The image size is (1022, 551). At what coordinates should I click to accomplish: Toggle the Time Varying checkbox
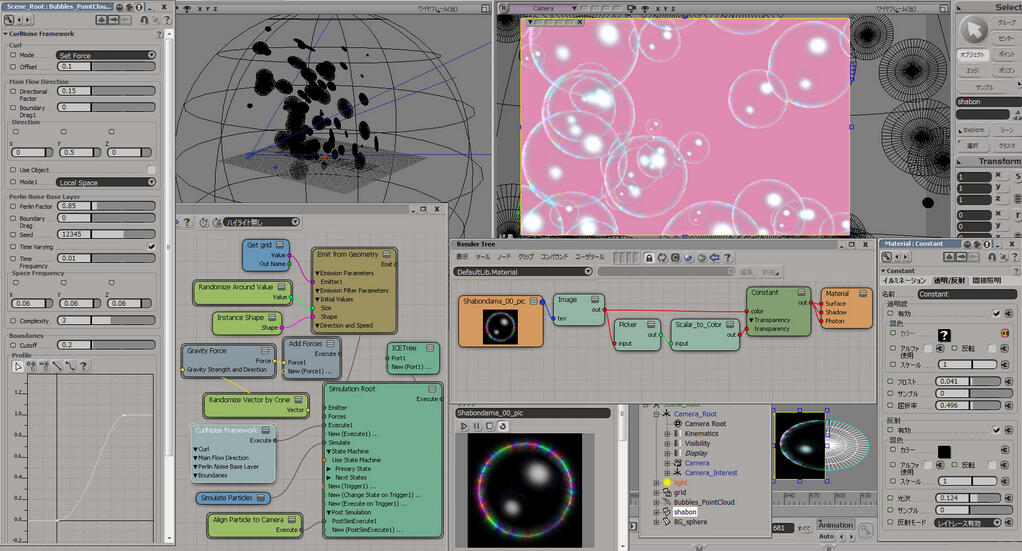(151, 246)
